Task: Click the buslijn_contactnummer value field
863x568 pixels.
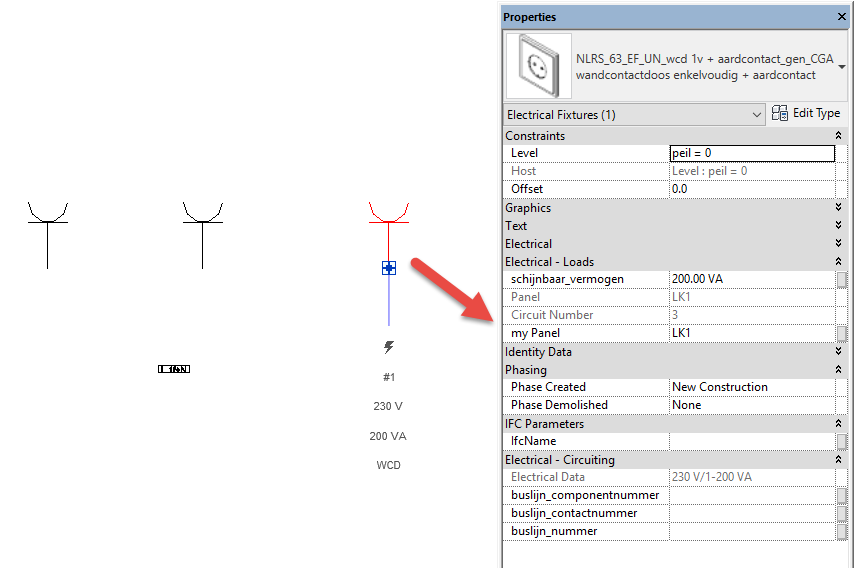Action: click(x=752, y=513)
